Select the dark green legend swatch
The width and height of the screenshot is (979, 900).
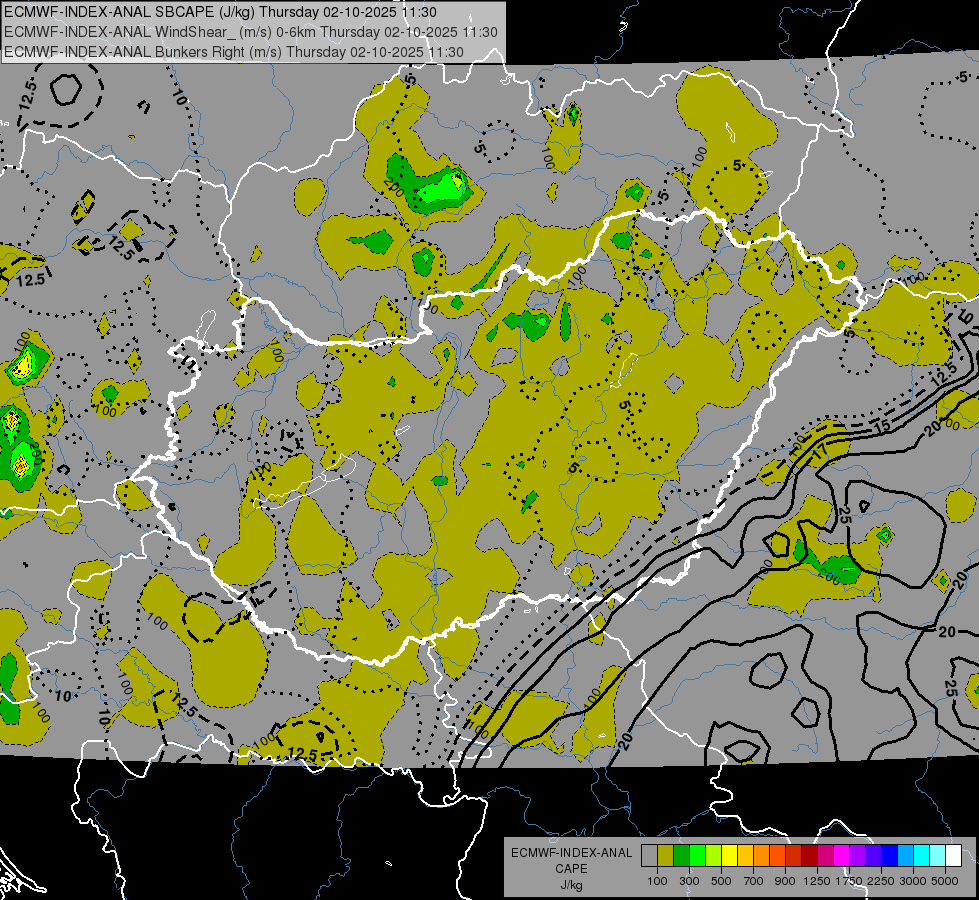coord(681,856)
